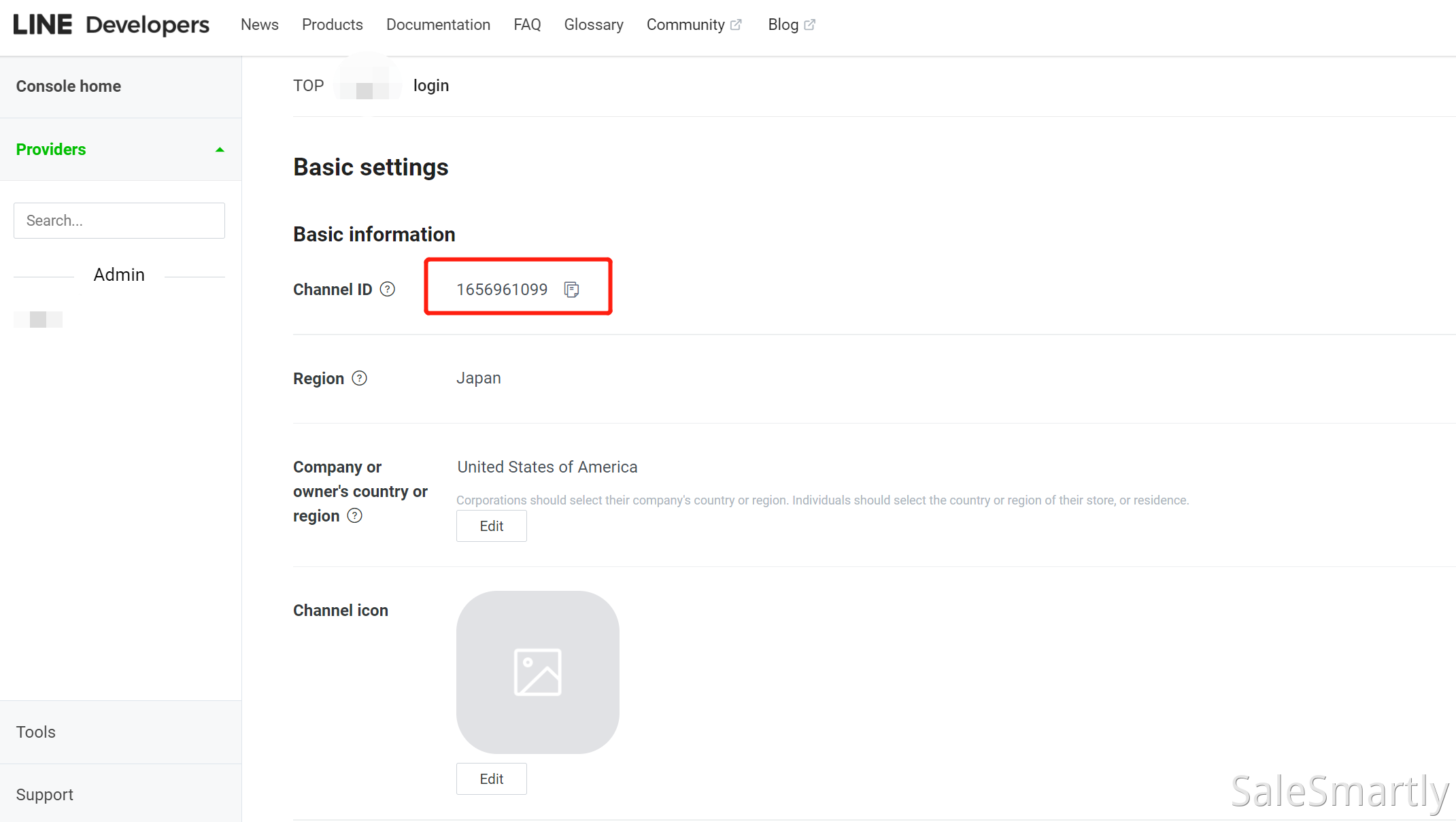Edit the channel icon
This screenshot has width=1456, height=822.
(491, 778)
